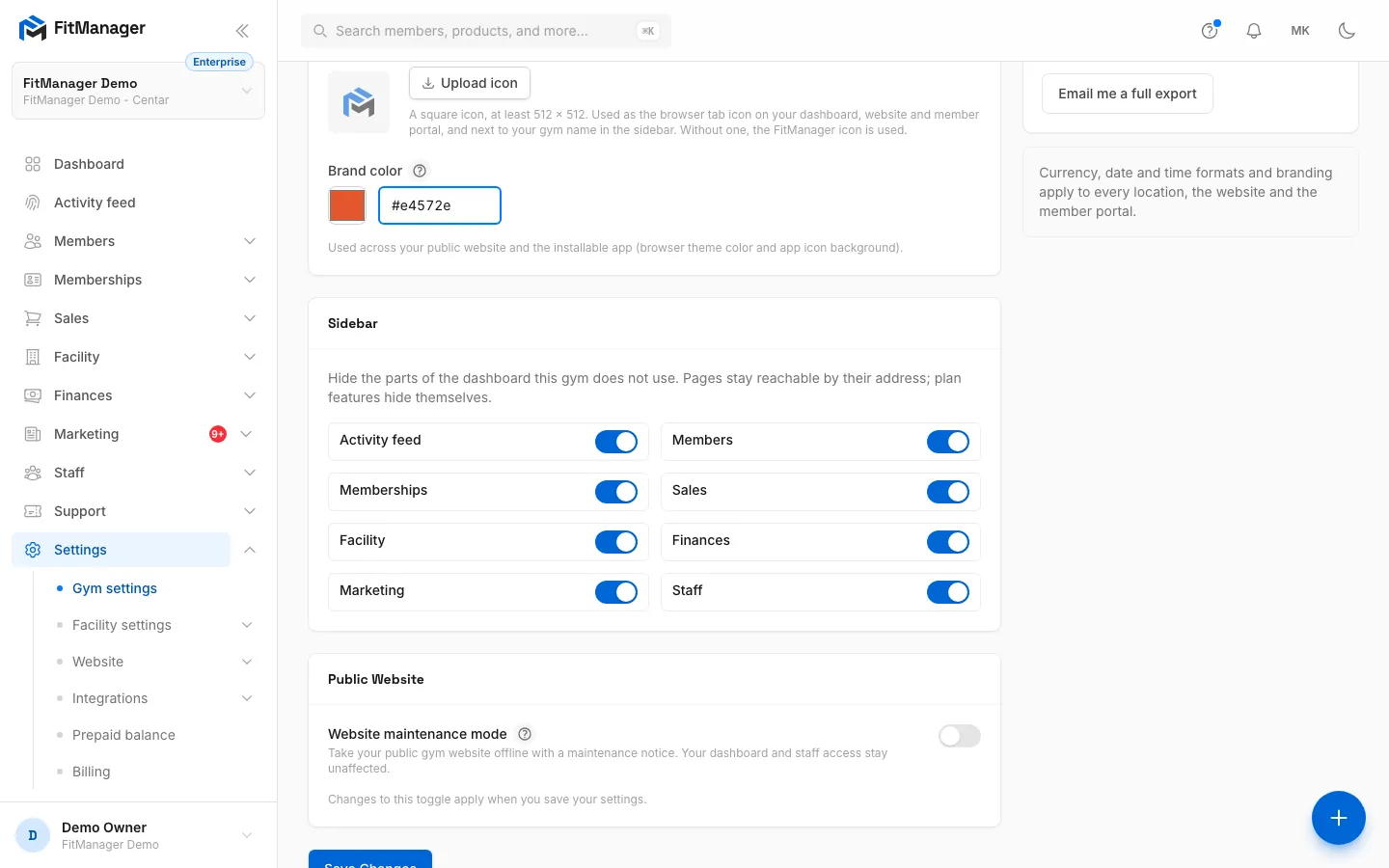Click the Memberships card icon
This screenshot has height=868, width=1389.
[33, 280]
